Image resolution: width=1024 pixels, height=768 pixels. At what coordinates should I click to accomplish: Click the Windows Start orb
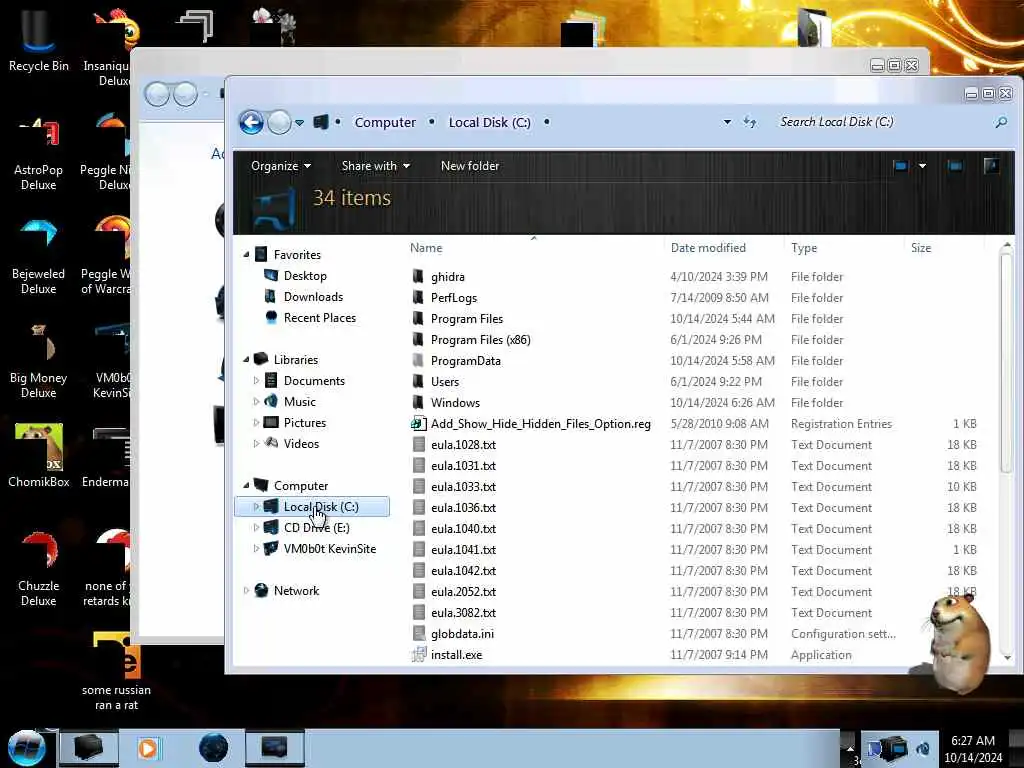point(27,748)
